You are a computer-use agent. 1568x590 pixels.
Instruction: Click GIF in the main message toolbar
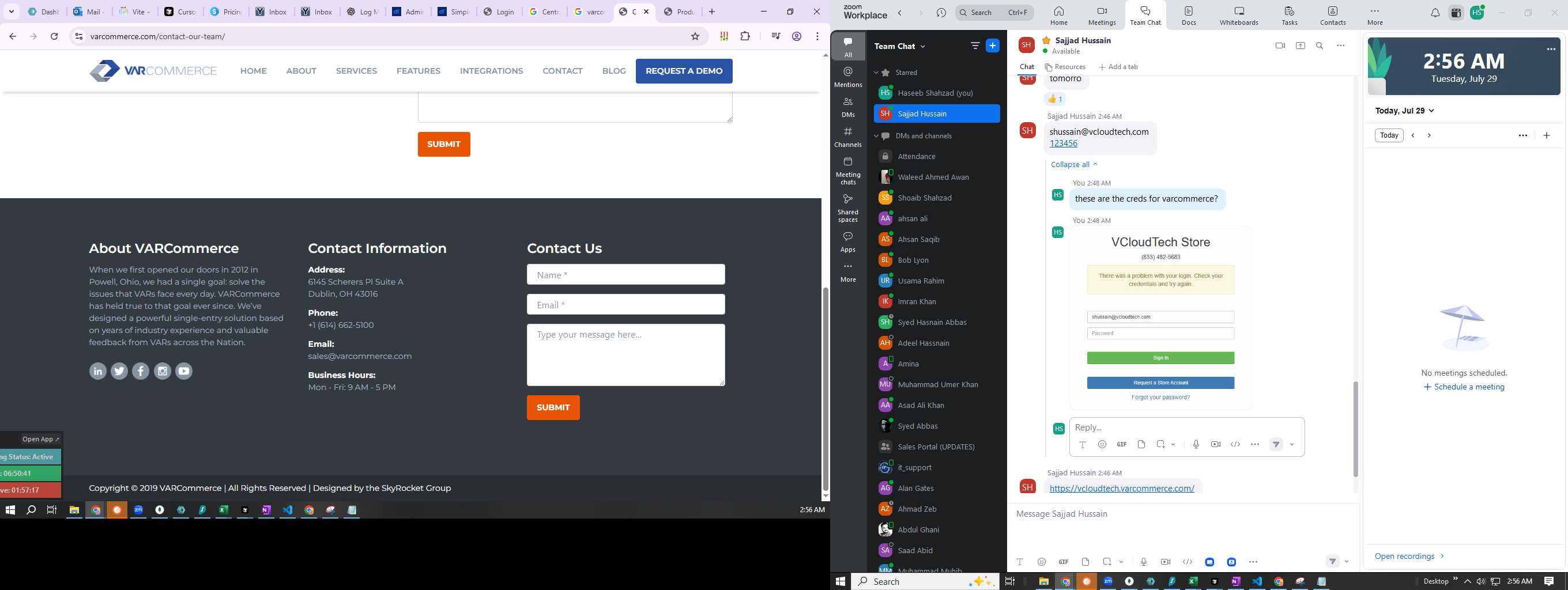[1064, 561]
